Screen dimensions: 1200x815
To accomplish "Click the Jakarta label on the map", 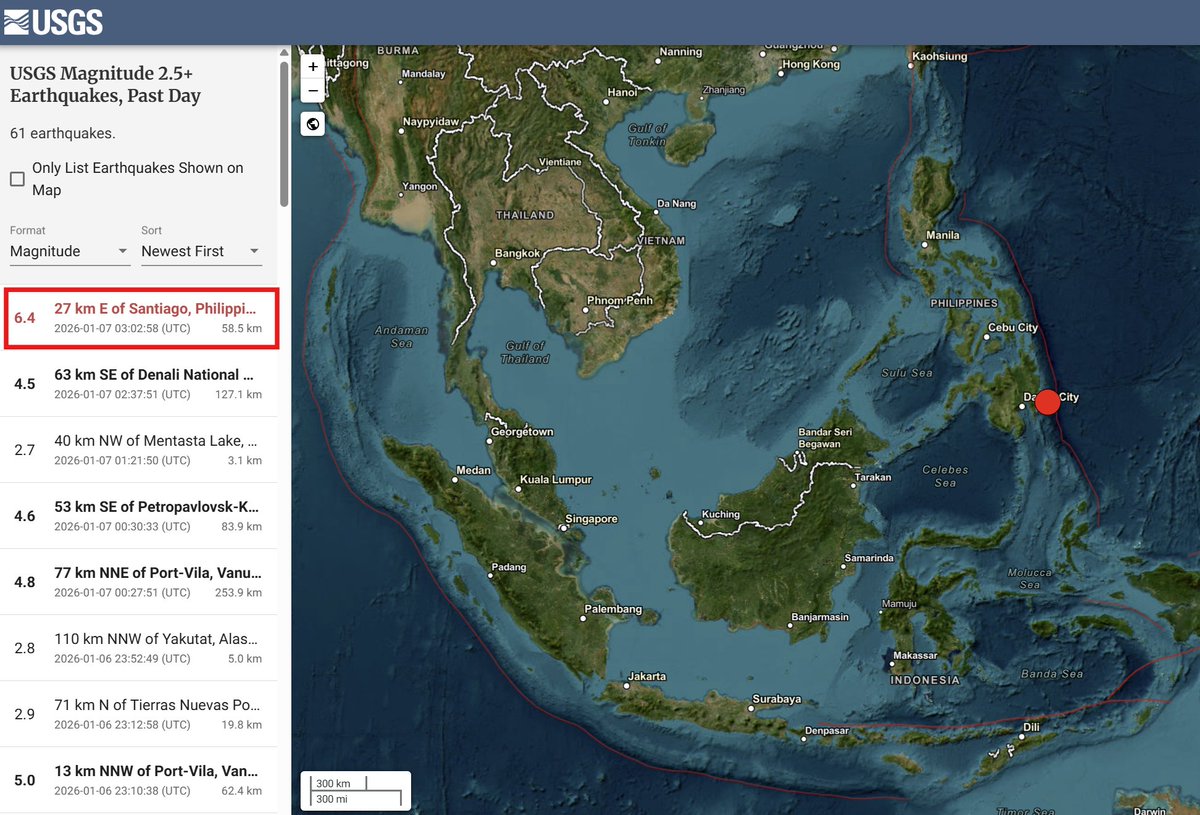I will click(x=648, y=677).
